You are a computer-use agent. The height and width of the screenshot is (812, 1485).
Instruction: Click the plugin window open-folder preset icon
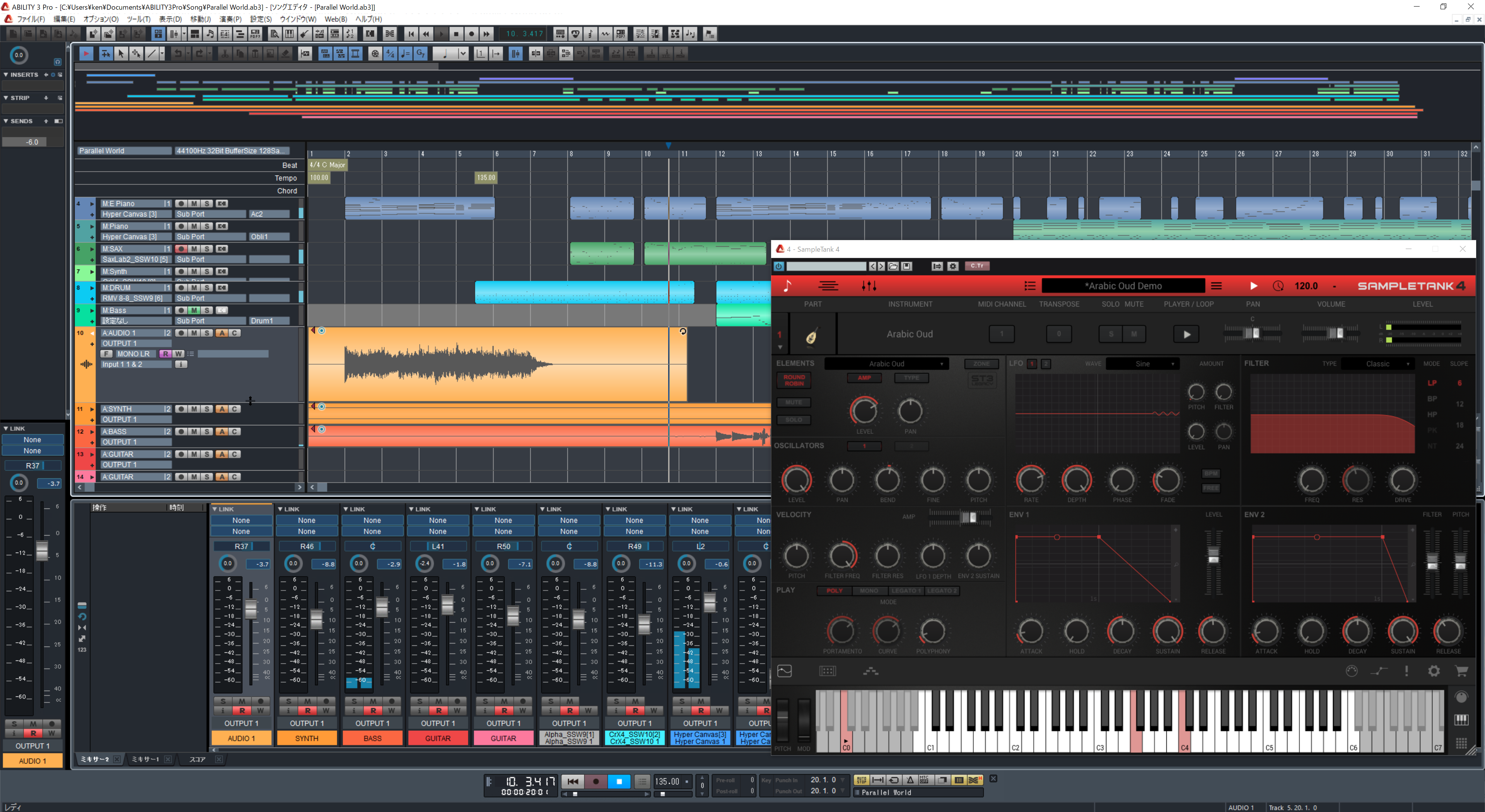893,266
